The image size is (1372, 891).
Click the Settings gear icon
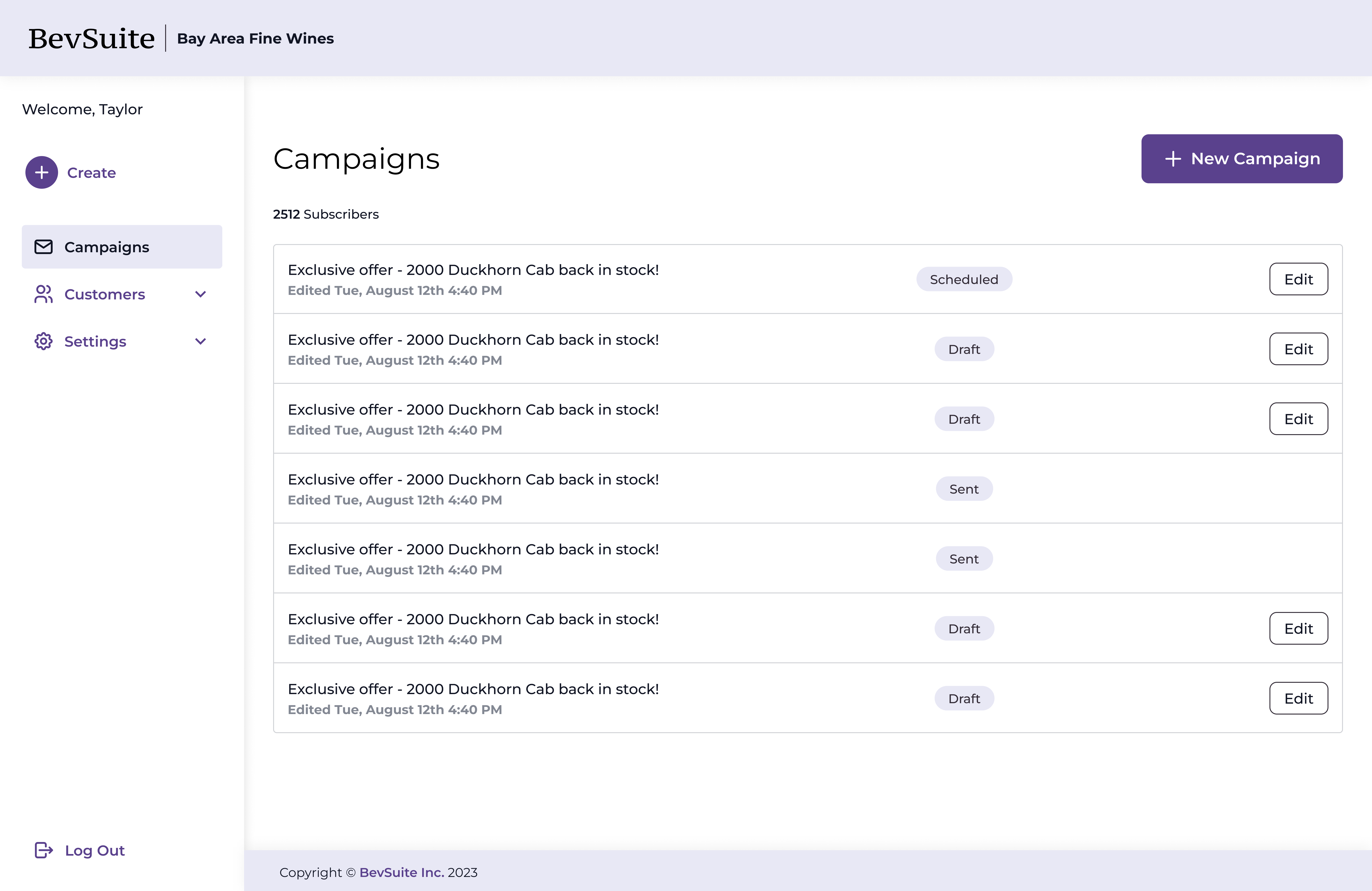tap(43, 341)
